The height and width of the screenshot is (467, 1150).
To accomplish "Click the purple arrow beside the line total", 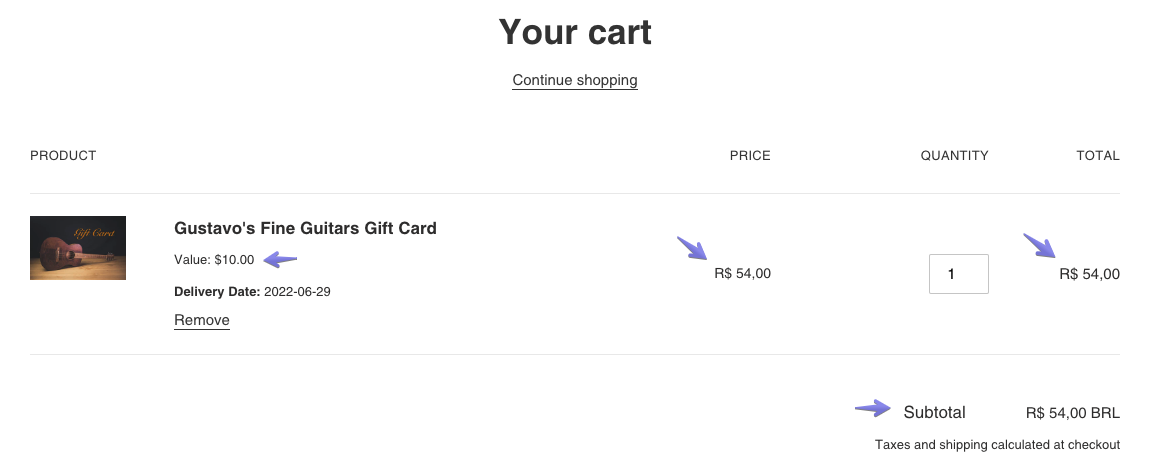I will [x=1038, y=245].
